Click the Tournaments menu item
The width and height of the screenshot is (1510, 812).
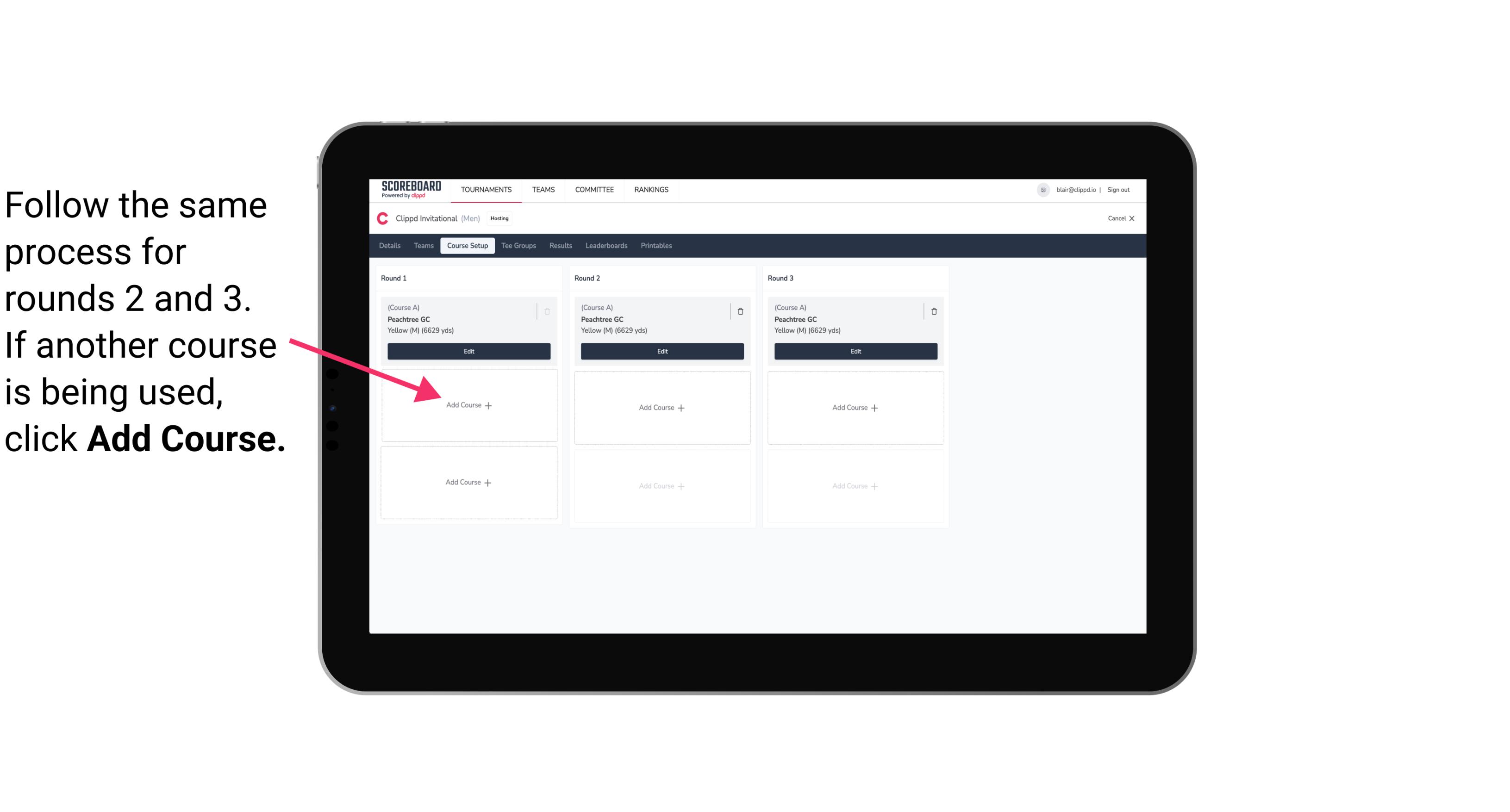tap(486, 189)
